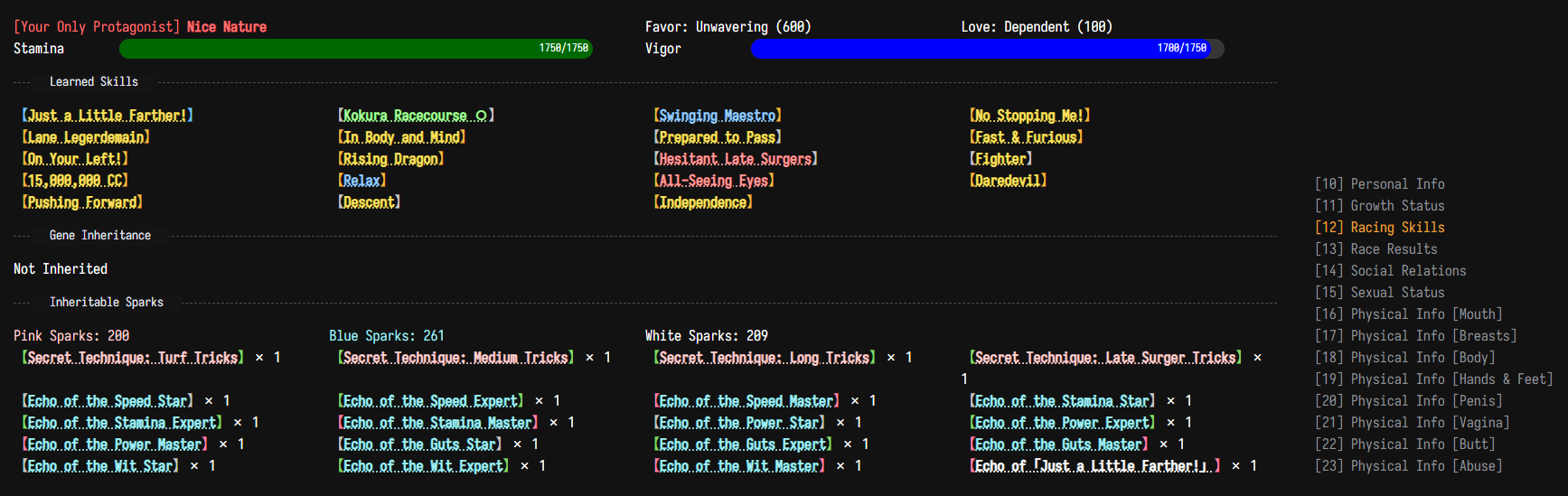The width and height of the screenshot is (1568, 496).
Task: Click the [Rising Dragon] skill
Action: click(x=390, y=159)
